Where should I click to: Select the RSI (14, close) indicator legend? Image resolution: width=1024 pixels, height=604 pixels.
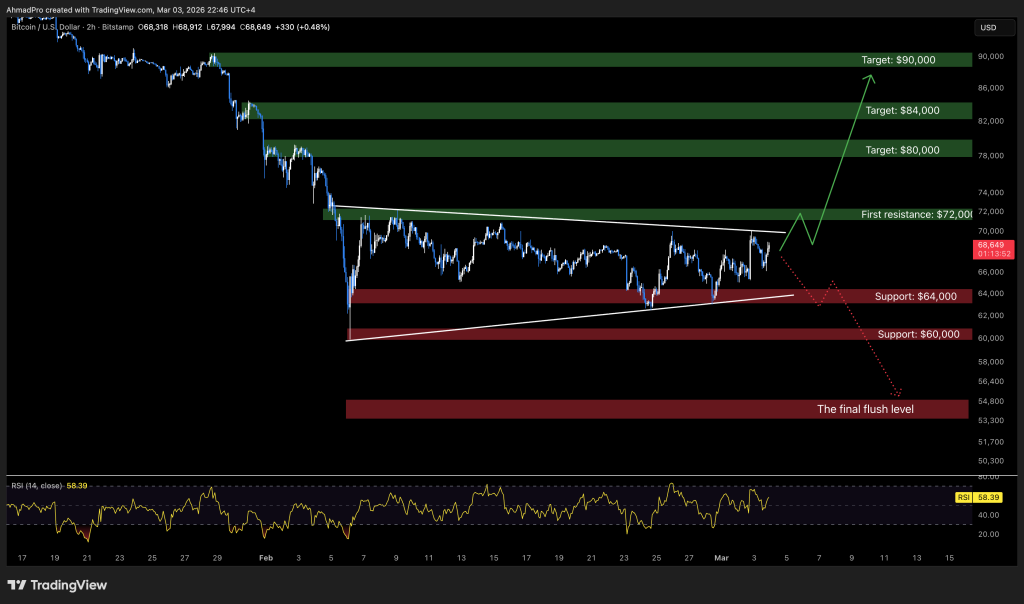tap(33, 485)
